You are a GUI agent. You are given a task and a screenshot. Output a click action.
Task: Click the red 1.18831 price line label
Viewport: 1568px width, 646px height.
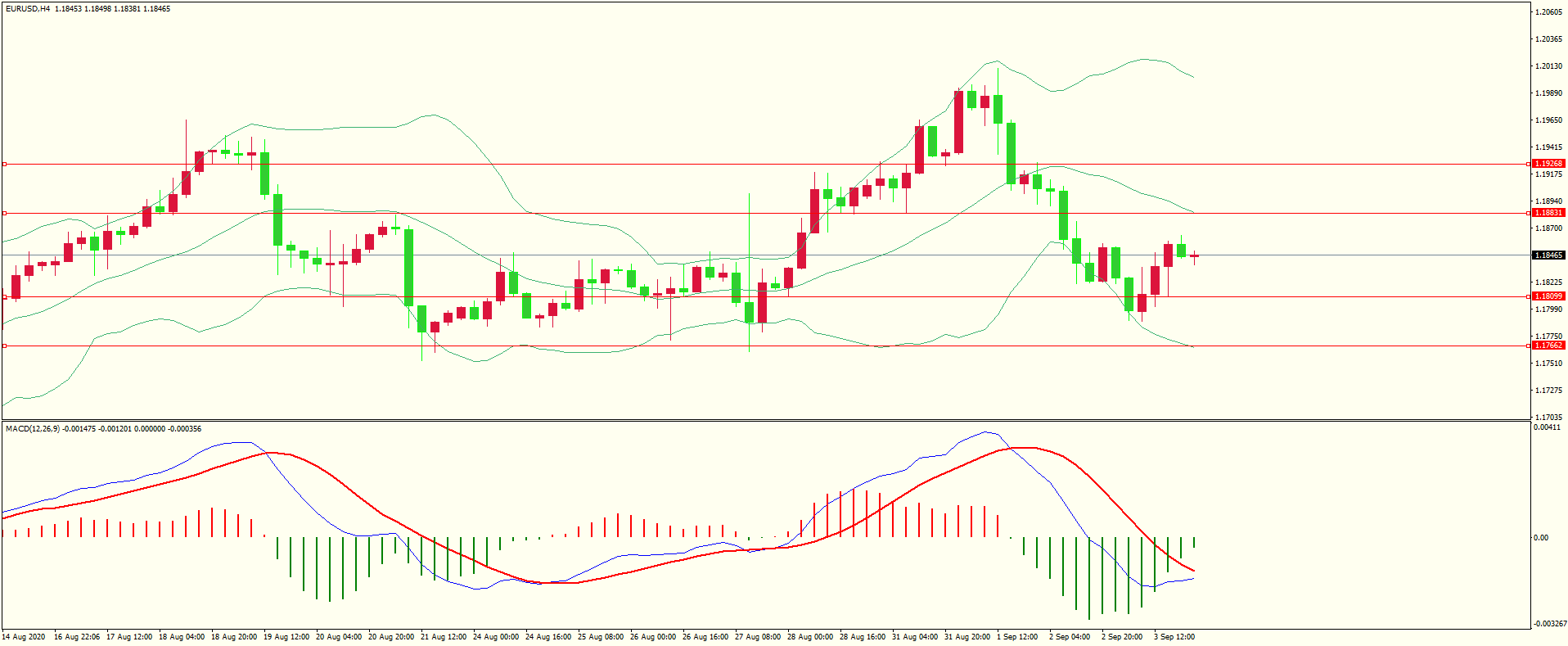coord(1548,213)
